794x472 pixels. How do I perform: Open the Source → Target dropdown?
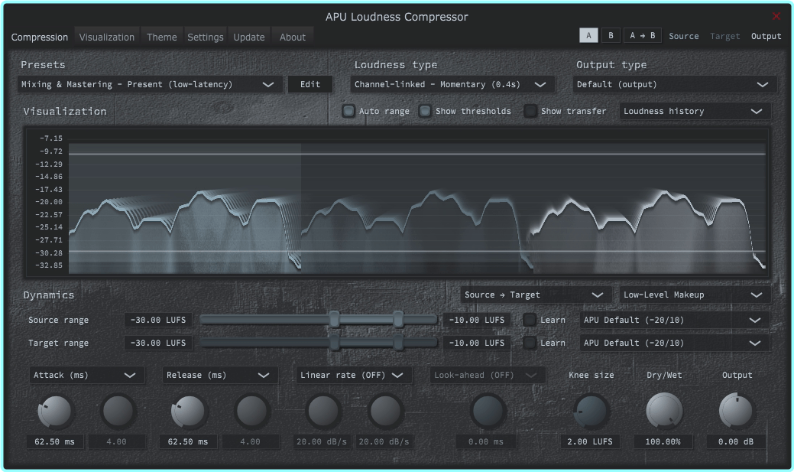[536, 295]
